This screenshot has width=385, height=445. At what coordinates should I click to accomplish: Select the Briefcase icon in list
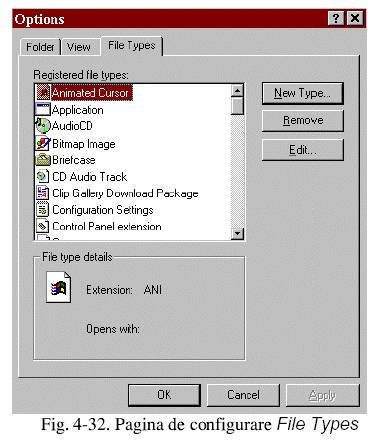(x=43, y=160)
